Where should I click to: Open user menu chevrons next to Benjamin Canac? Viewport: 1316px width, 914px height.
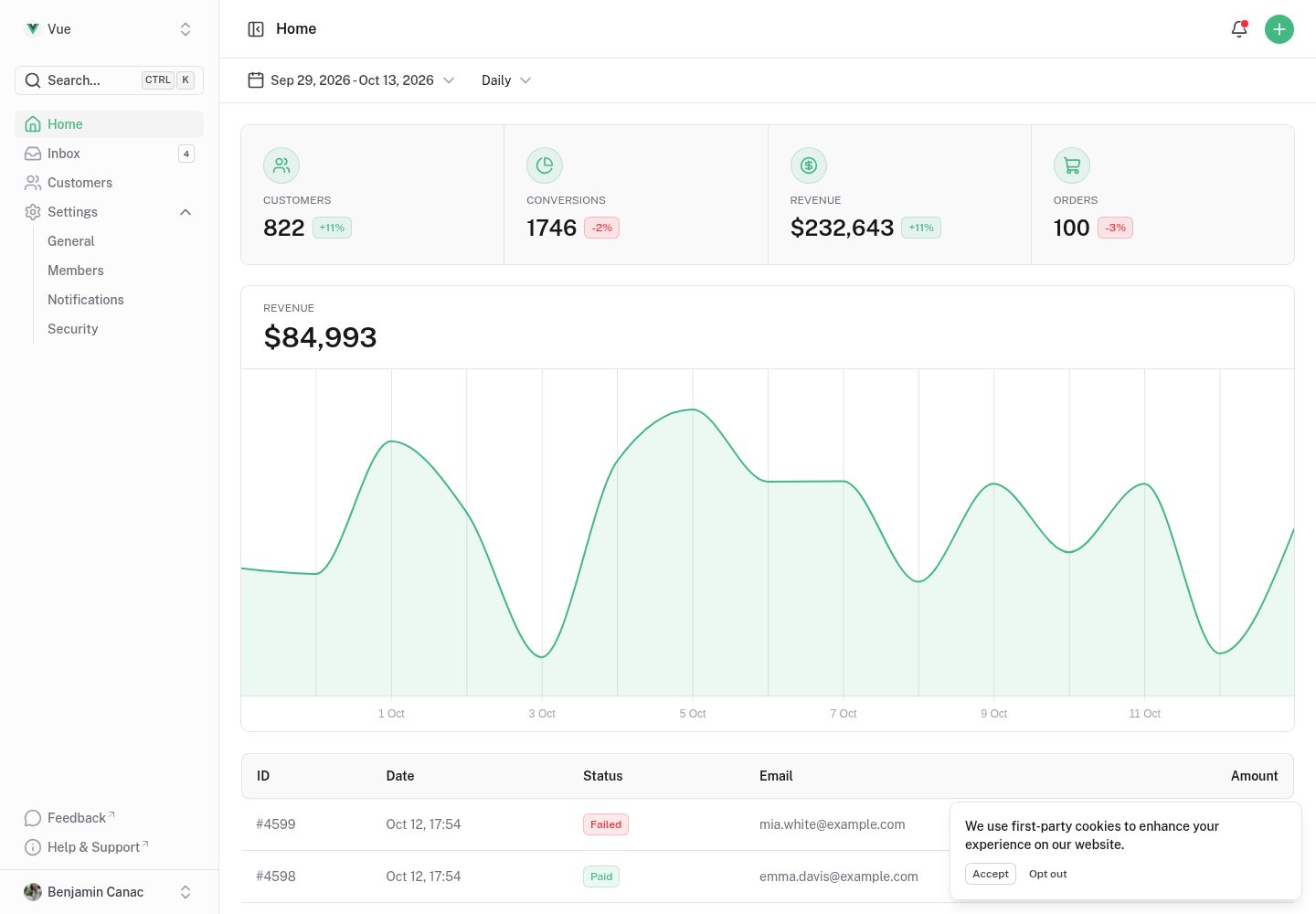pos(186,892)
